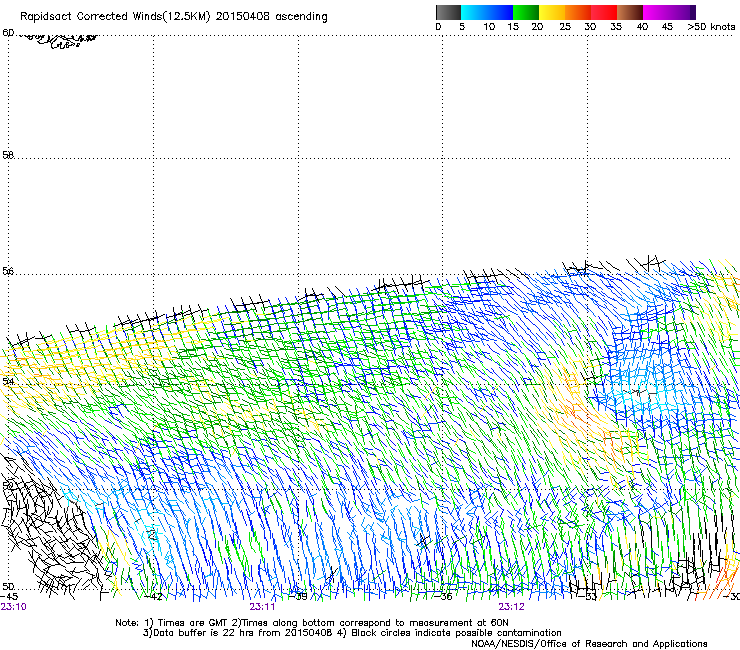The height and width of the screenshot is (650, 740).
Task: Click the latitude label '54'
Action: (x=8, y=381)
